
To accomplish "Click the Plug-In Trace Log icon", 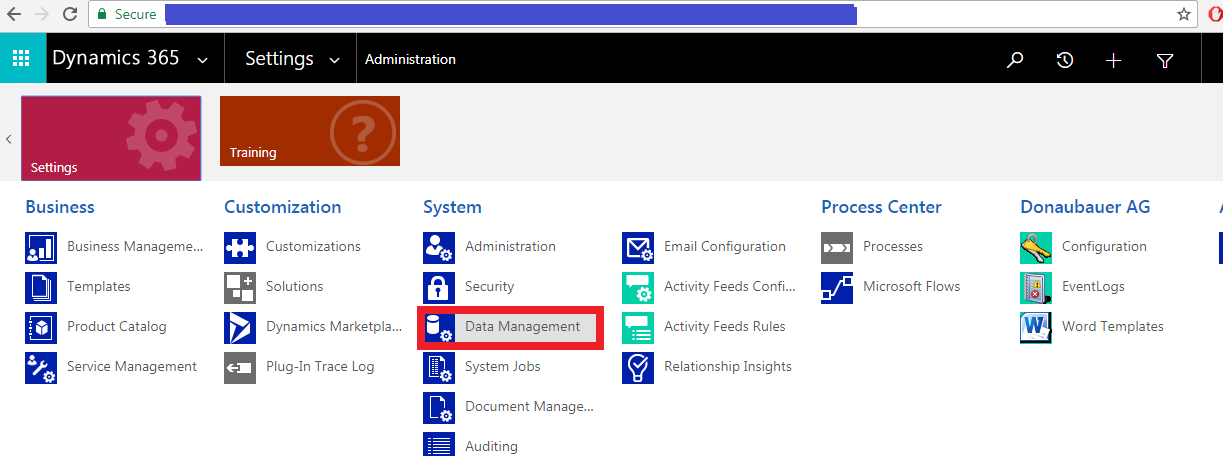I will 240,367.
